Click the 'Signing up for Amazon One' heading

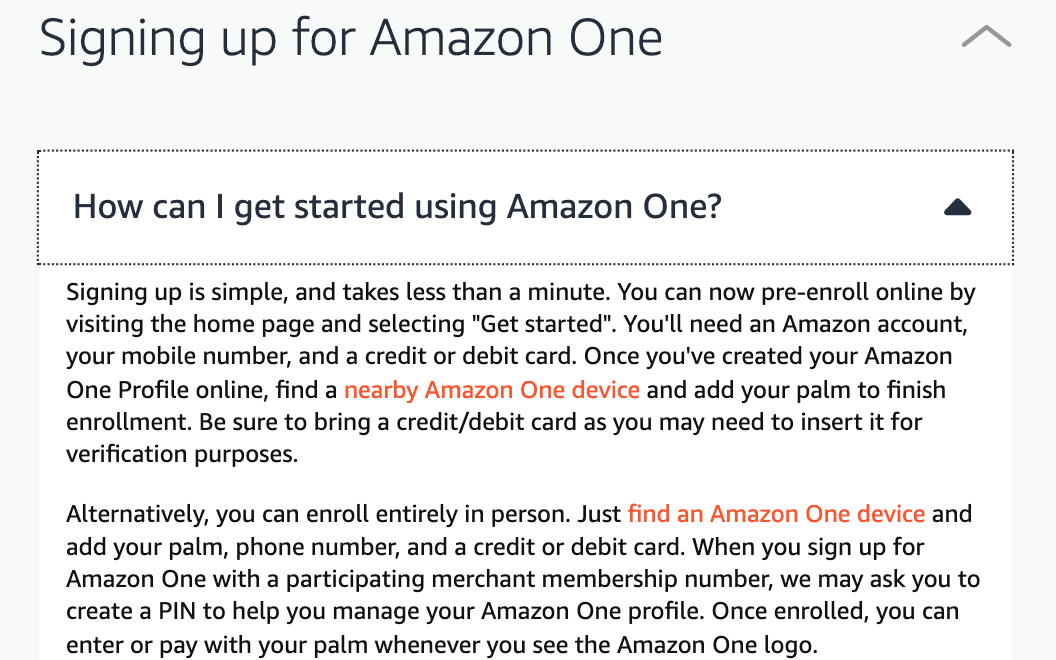351,39
